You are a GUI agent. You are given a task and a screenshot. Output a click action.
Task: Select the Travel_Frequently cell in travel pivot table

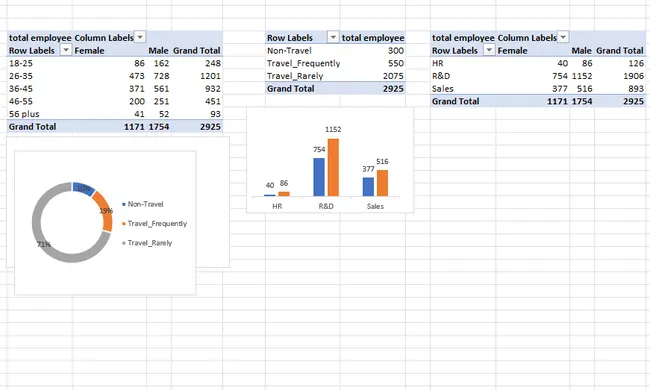pos(303,63)
